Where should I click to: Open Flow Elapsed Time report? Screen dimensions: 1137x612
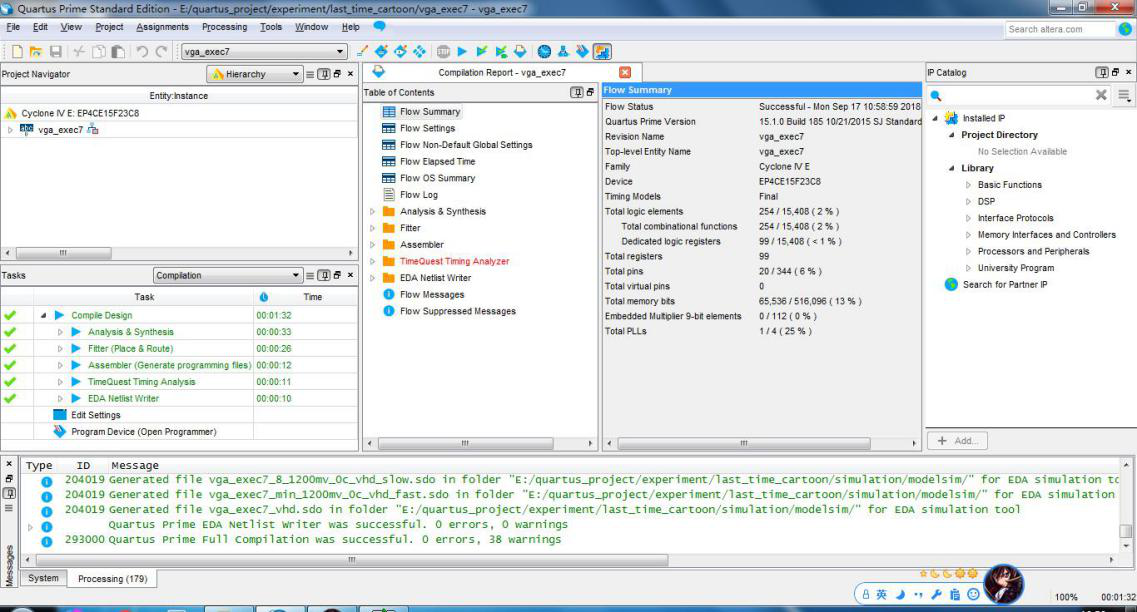[x=438, y=162]
